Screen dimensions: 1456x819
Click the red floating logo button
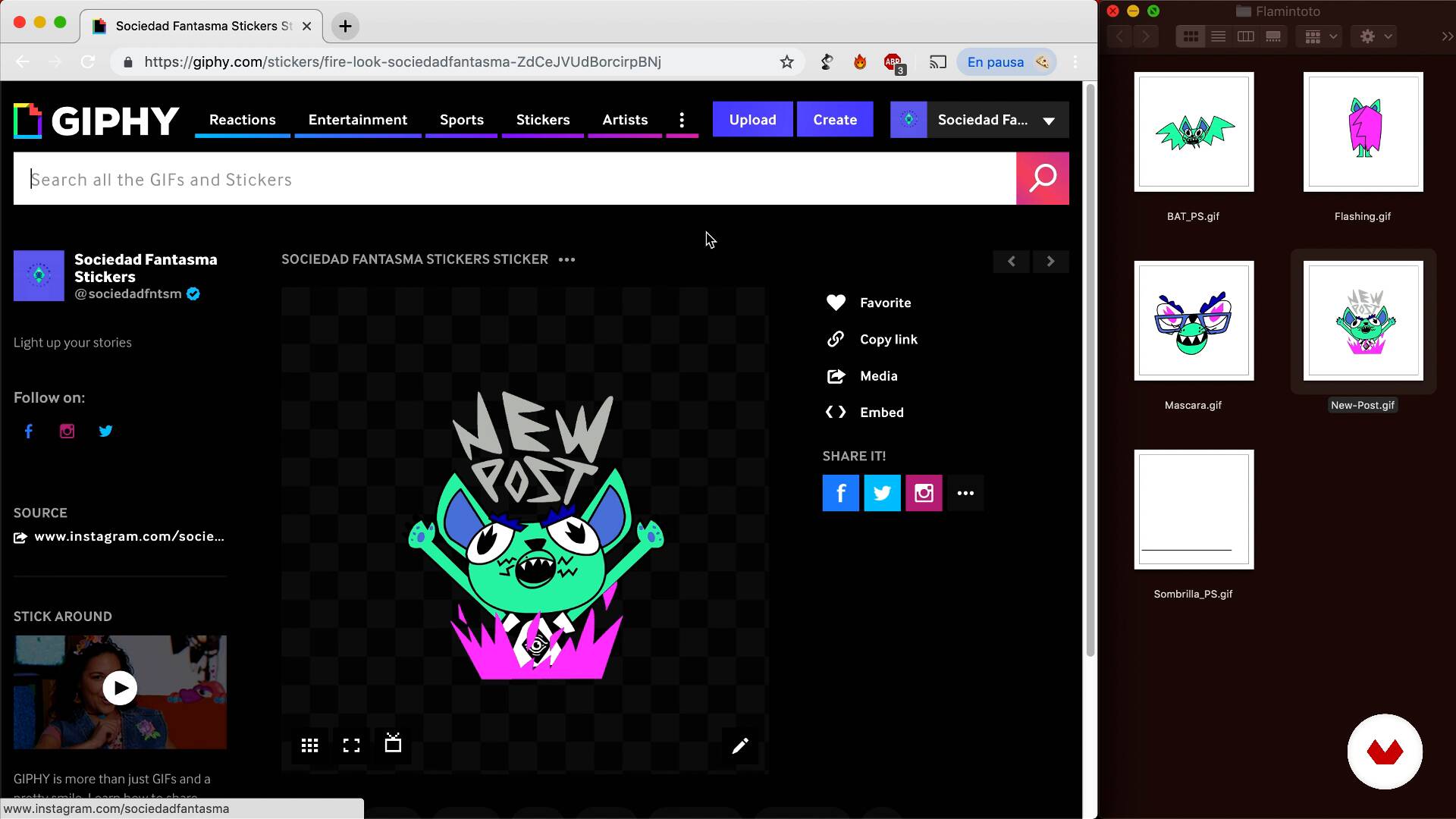pos(1385,752)
